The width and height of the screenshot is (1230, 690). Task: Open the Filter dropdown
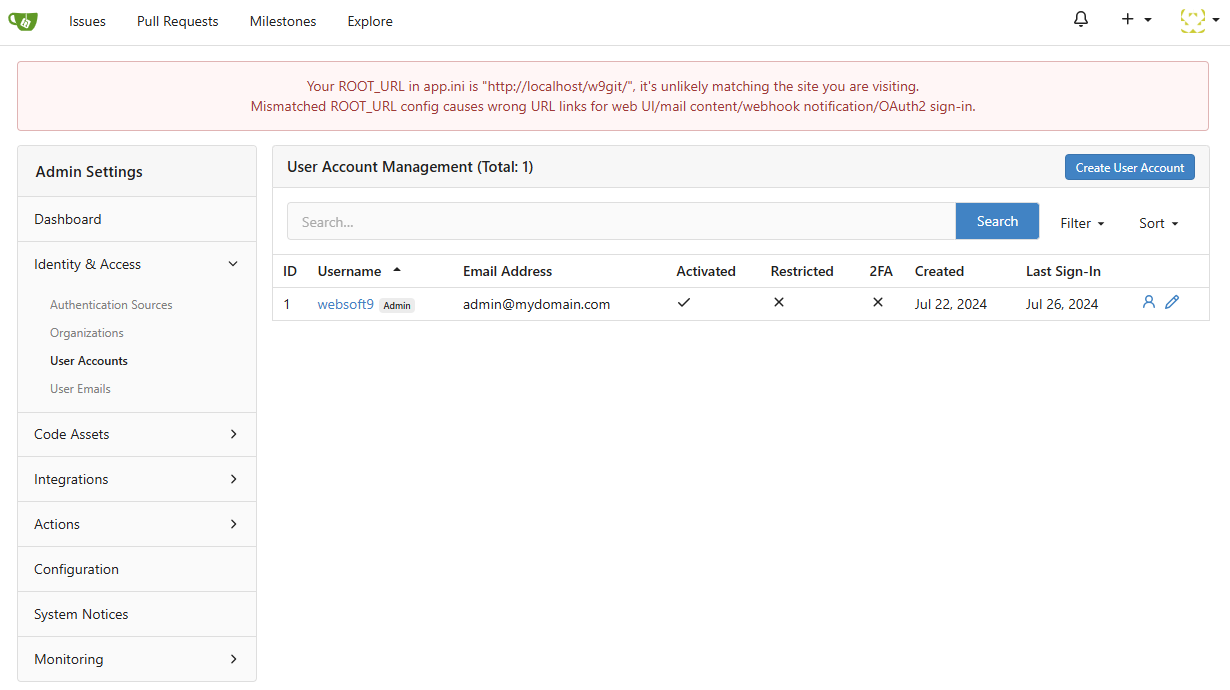(1082, 223)
